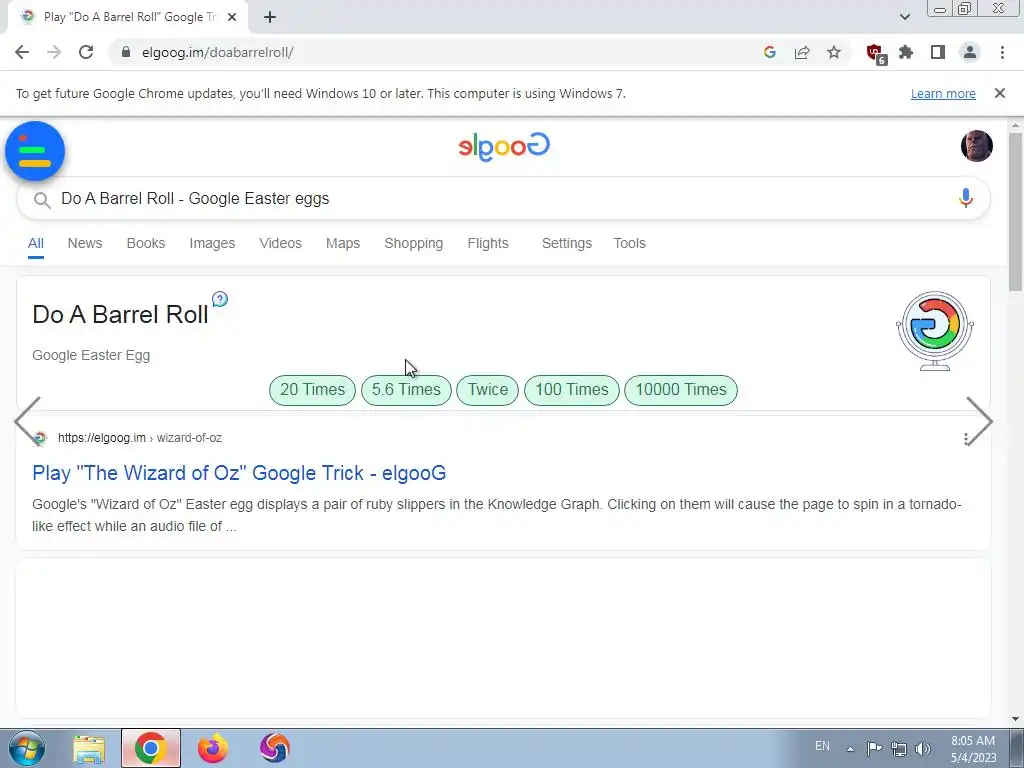Open the tab search dropdown arrow
The height and width of the screenshot is (768, 1024).
pyautogui.click(x=904, y=17)
